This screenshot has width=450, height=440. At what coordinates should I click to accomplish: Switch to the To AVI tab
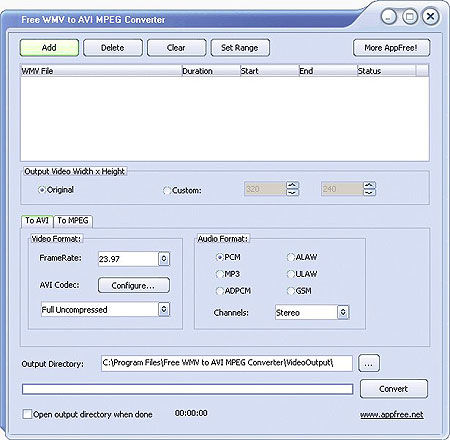click(37, 221)
